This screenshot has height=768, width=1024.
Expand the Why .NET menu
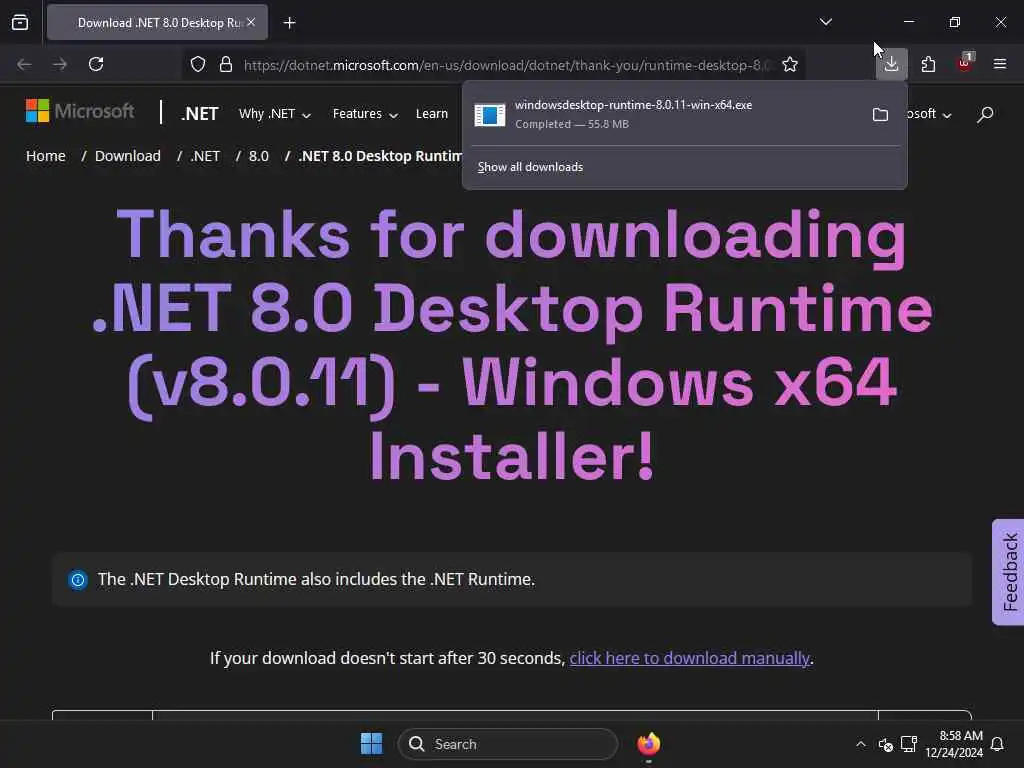pyautogui.click(x=274, y=114)
